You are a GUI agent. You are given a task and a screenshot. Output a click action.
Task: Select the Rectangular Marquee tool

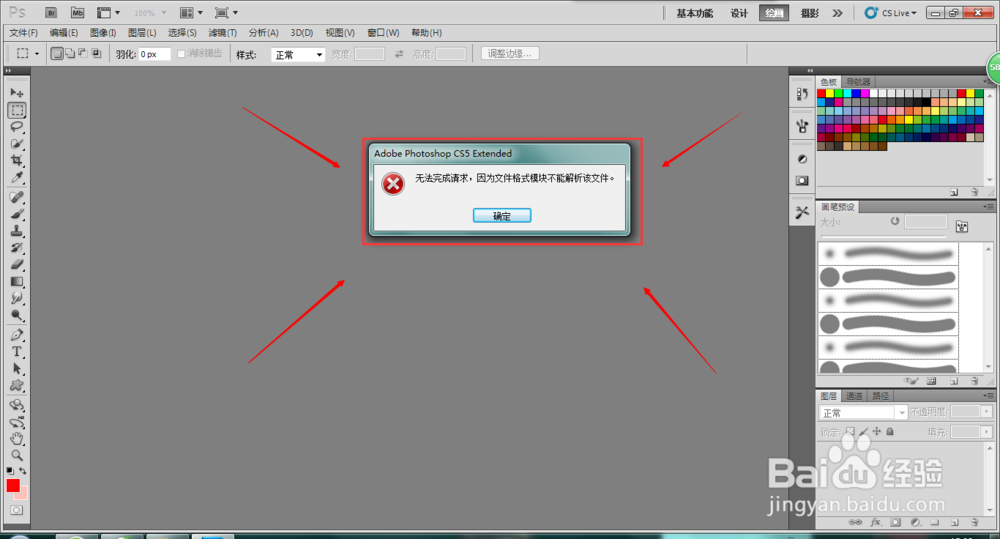17,110
